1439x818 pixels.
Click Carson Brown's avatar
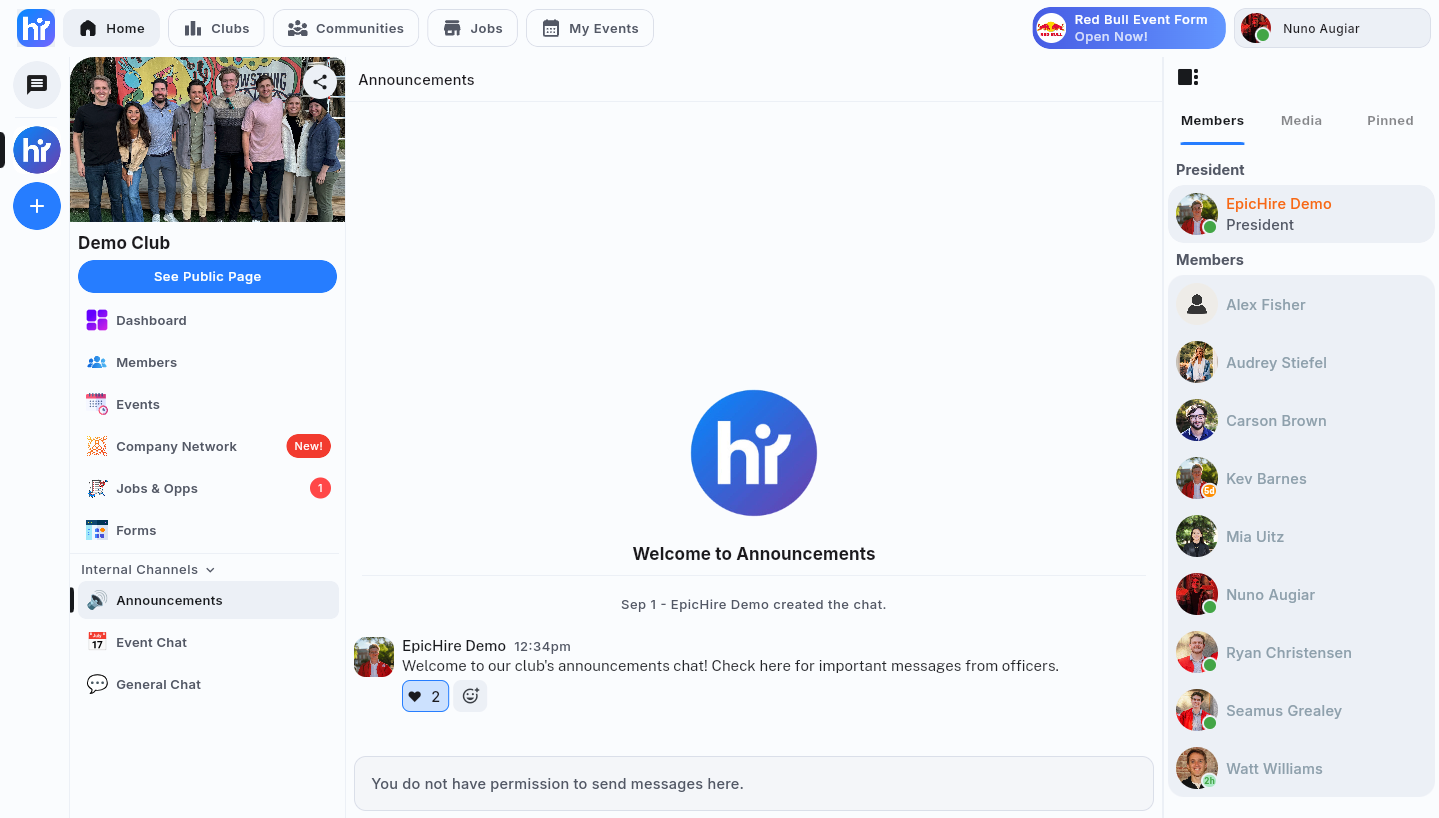coord(1197,421)
